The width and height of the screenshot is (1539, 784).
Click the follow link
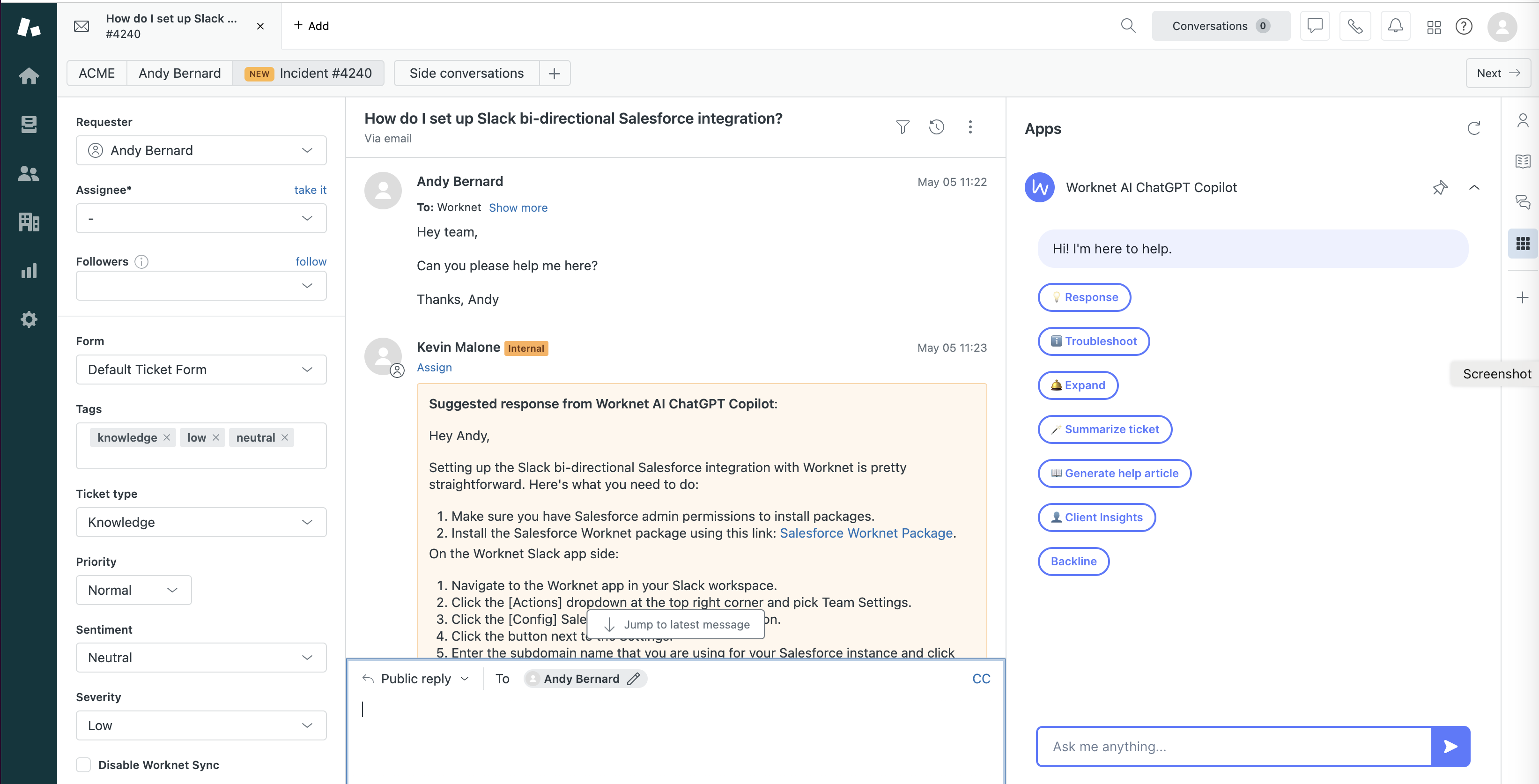point(311,262)
